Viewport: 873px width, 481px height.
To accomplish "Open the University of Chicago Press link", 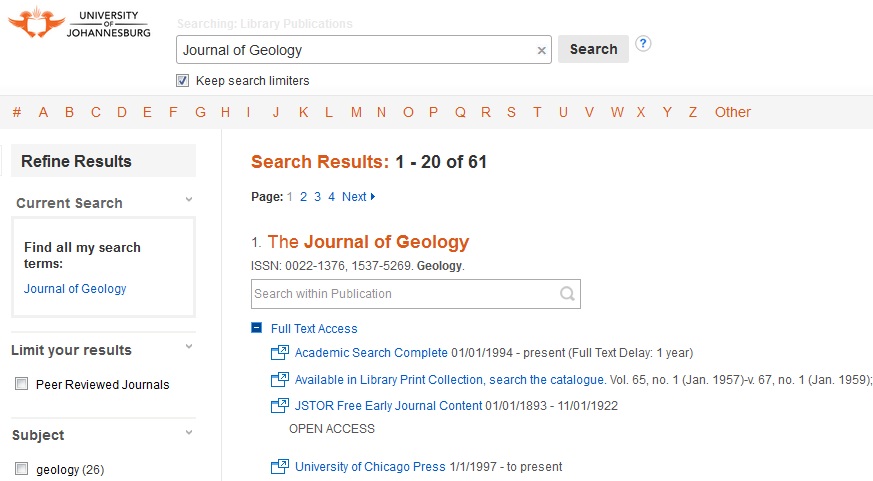I will 370,467.
